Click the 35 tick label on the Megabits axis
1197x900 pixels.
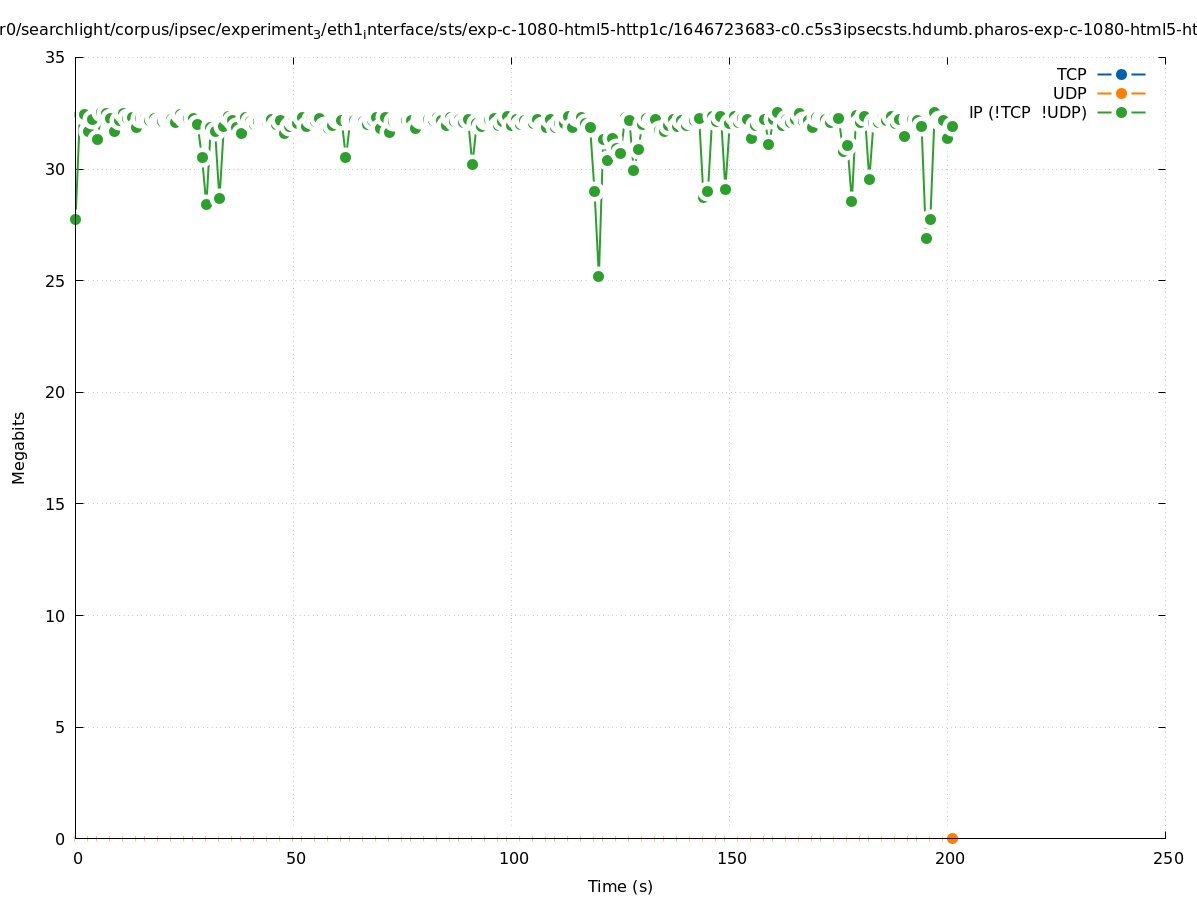click(55, 58)
